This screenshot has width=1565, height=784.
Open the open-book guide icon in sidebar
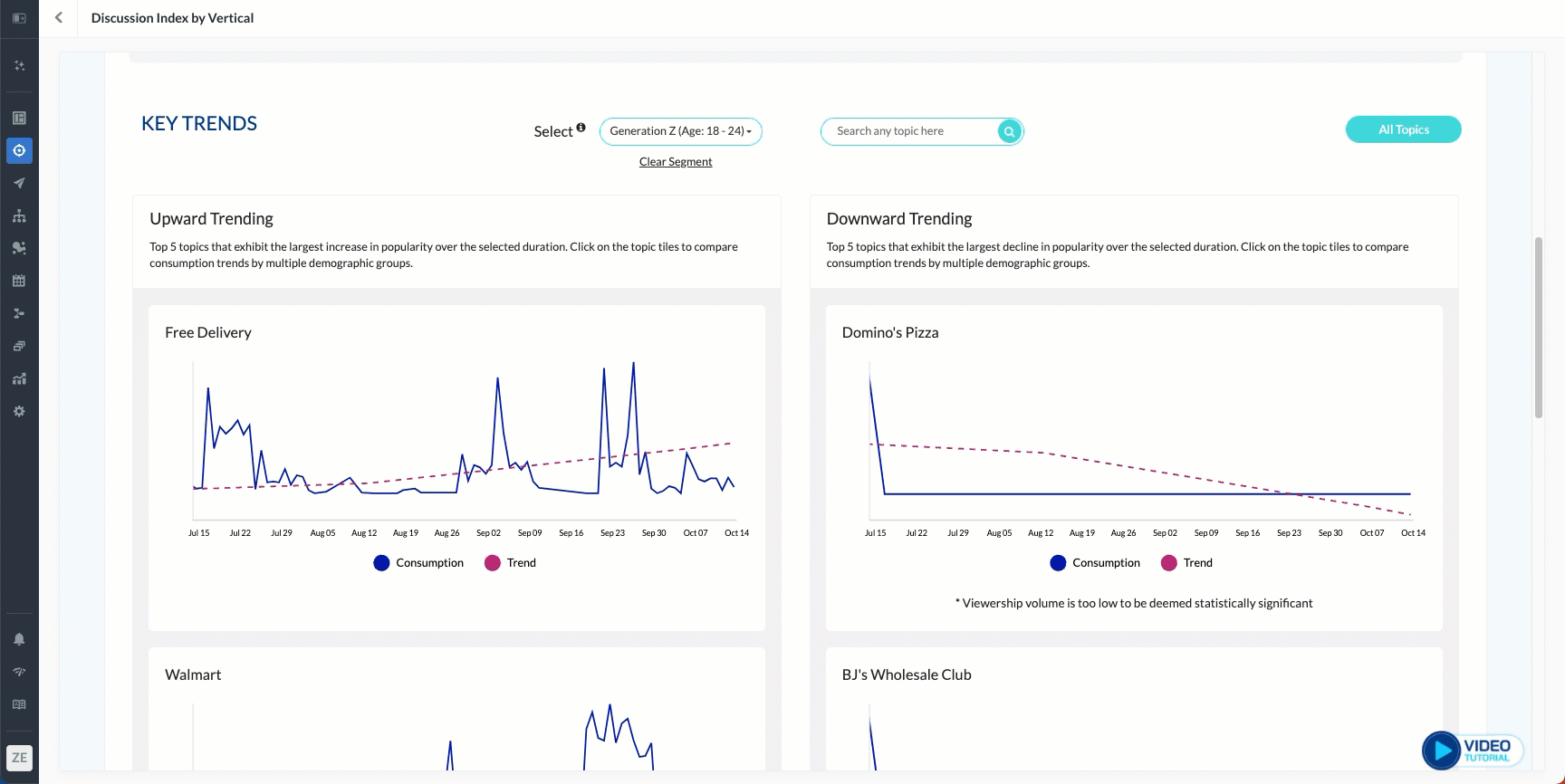19,704
